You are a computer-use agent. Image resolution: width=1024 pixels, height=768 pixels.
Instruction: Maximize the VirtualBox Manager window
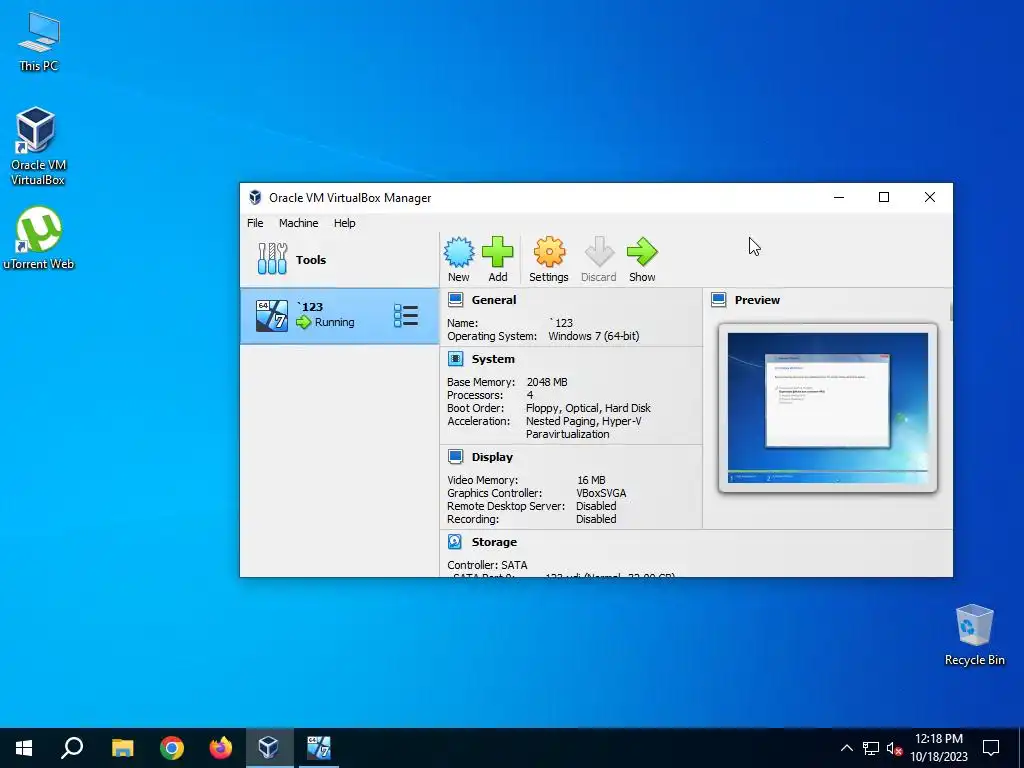coord(884,197)
